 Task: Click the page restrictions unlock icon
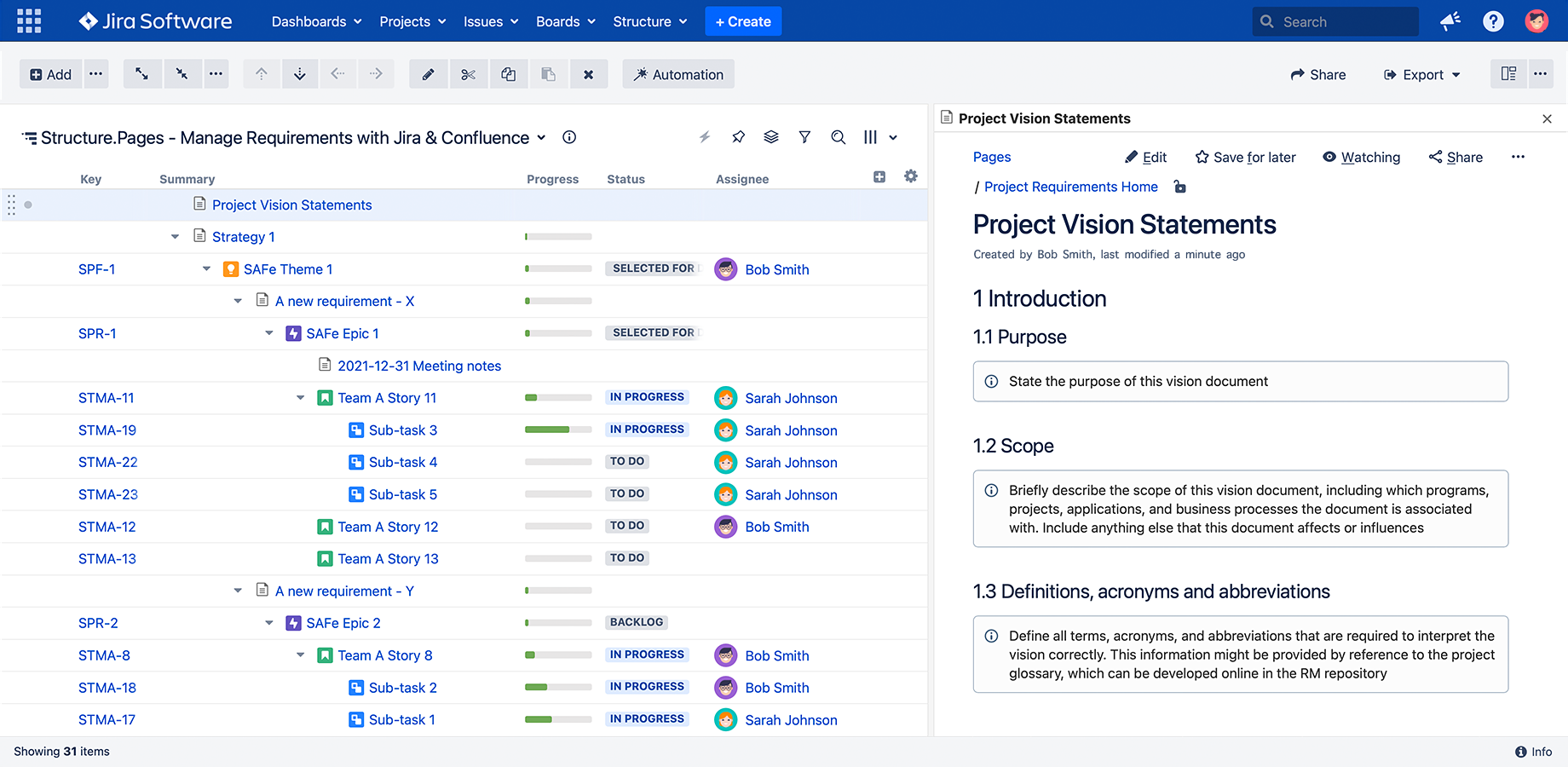point(1179,187)
